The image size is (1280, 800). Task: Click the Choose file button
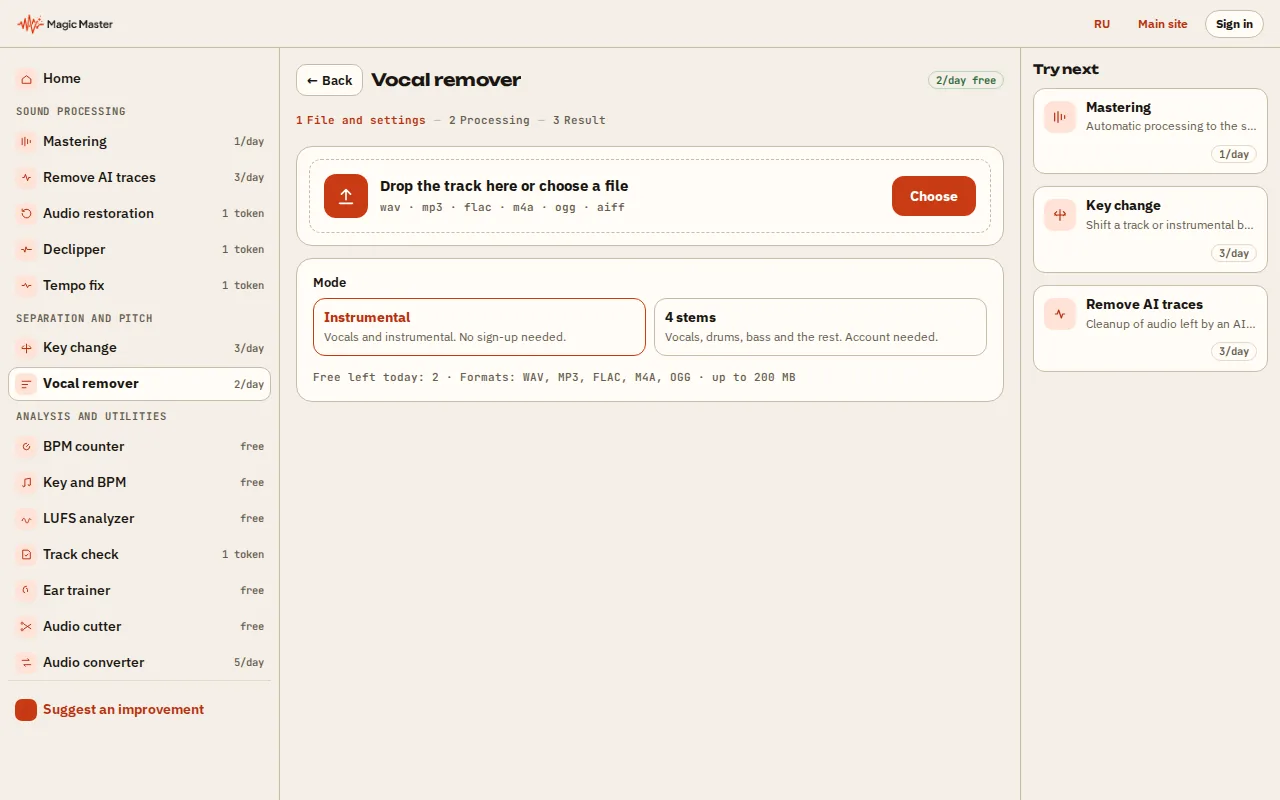[x=934, y=196]
